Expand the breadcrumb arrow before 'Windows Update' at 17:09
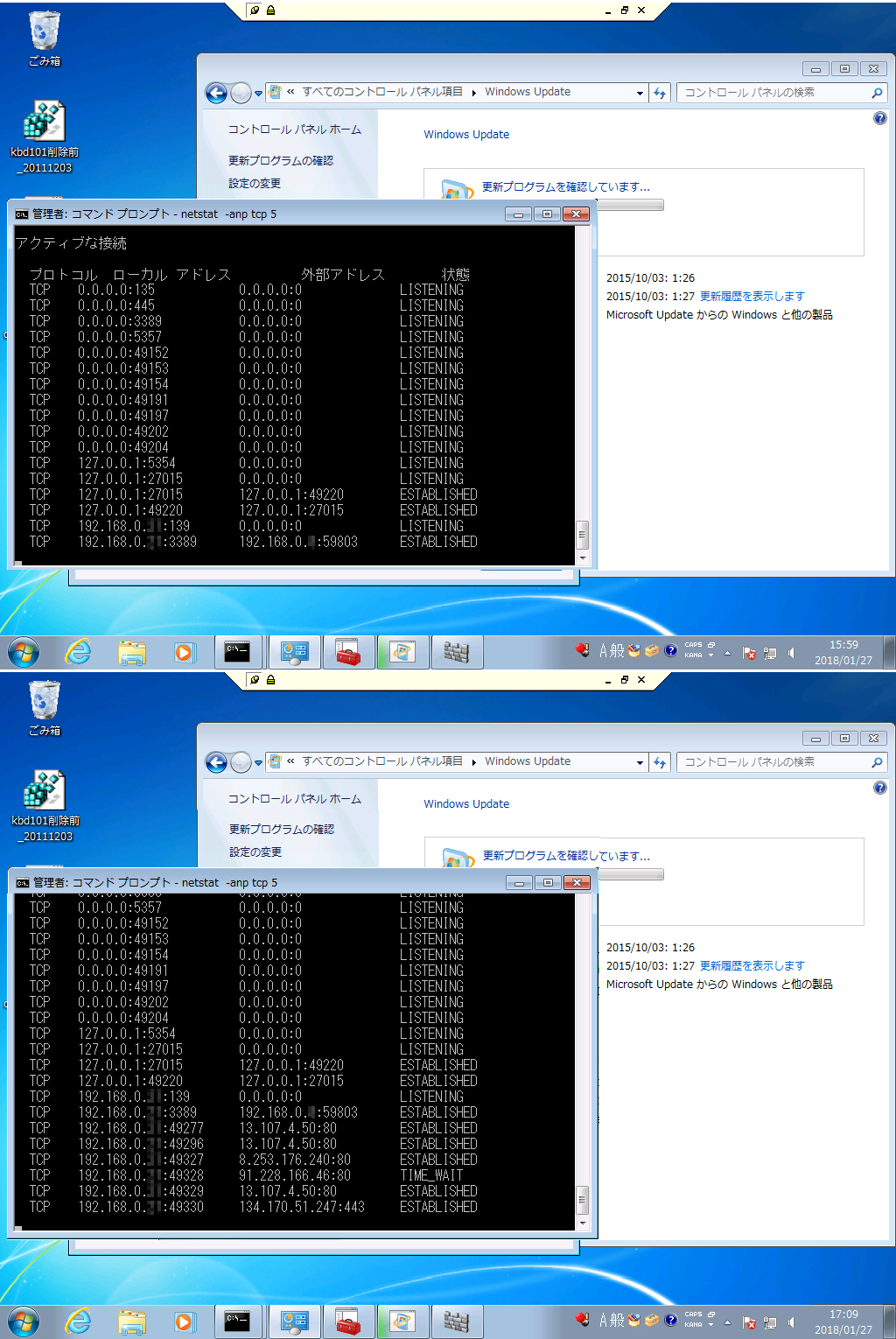 click(473, 762)
